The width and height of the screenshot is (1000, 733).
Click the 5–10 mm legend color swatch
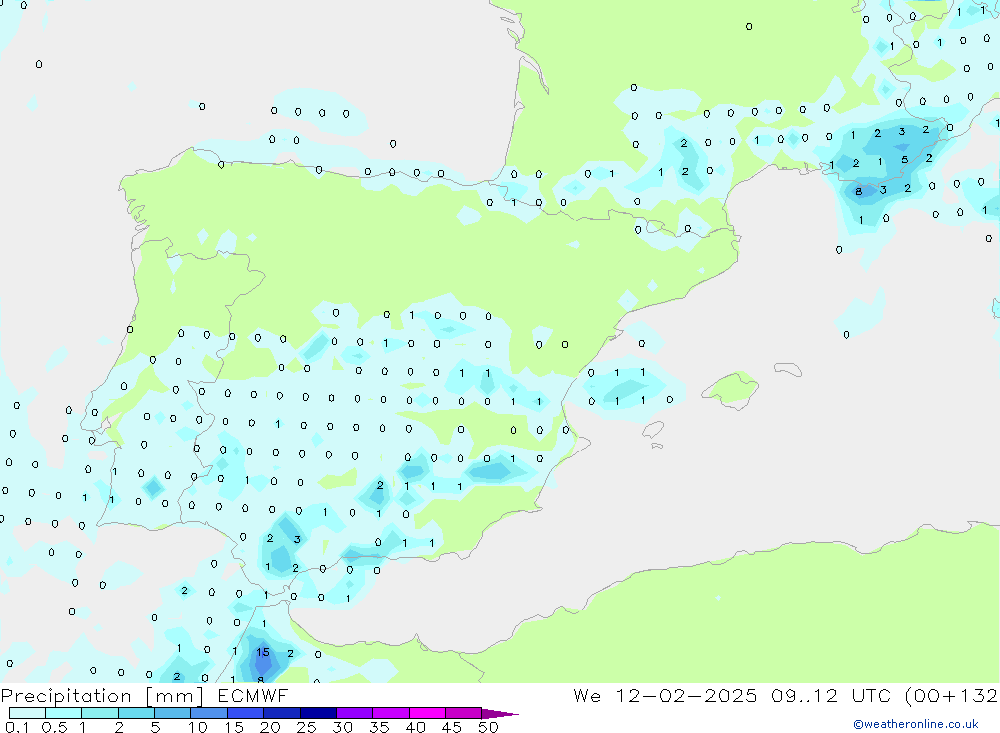click(x=173, y=713)
